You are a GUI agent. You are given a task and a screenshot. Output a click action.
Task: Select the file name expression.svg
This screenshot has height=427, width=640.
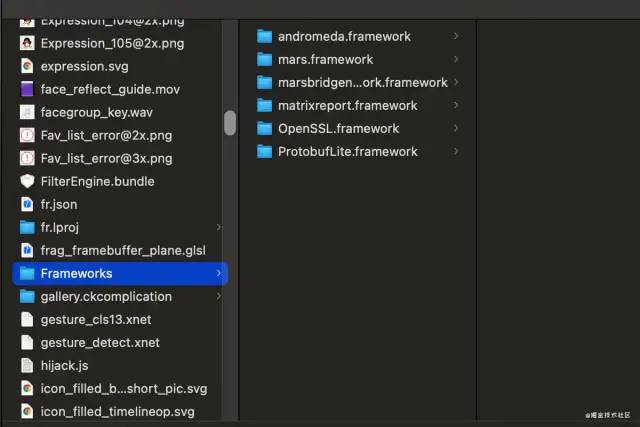tap(84, 66)
